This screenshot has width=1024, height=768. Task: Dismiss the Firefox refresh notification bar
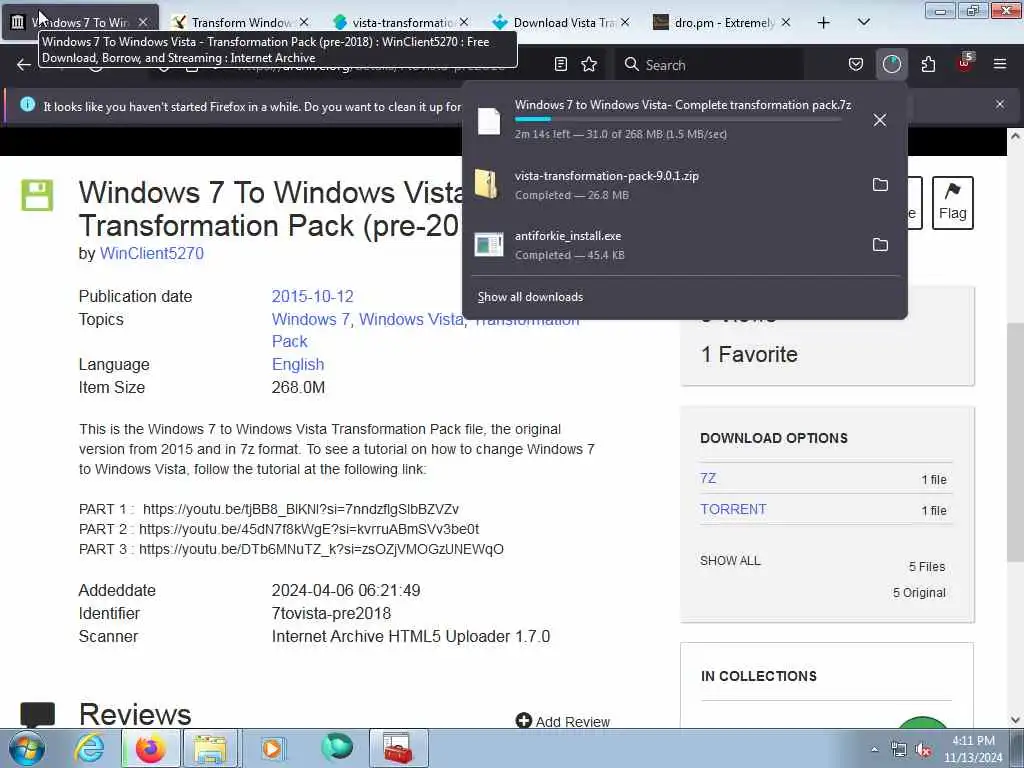pyautogui.click(x=1000, y=104)
